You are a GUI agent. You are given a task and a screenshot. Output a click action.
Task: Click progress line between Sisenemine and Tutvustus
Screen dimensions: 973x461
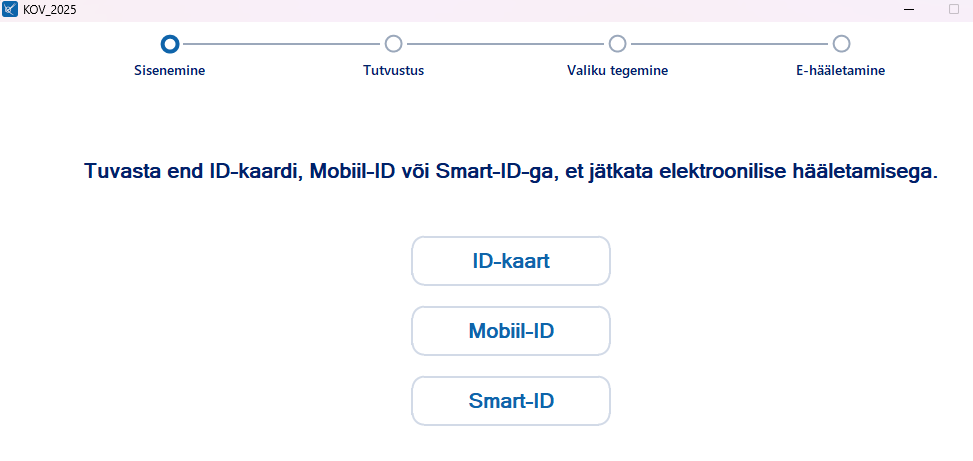tap(282, 44)
